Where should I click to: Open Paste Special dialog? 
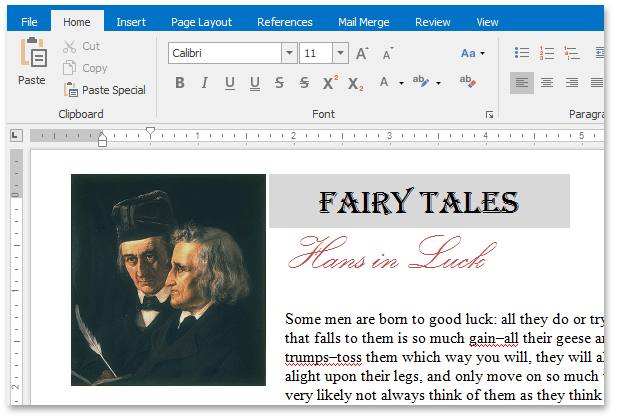coord(104,90)
